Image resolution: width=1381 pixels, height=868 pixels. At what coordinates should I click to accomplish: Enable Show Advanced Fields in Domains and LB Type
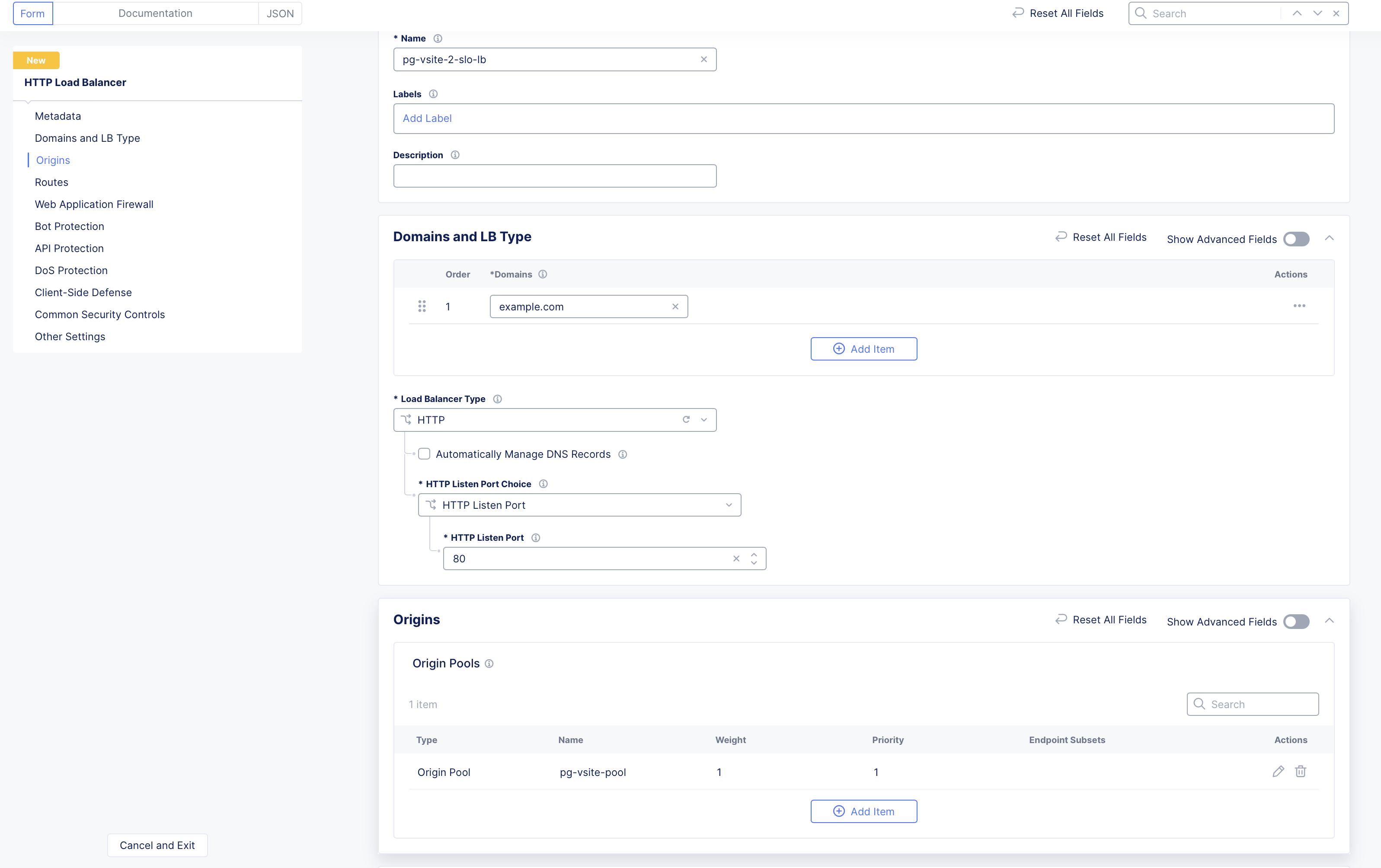click(1296, 239)
